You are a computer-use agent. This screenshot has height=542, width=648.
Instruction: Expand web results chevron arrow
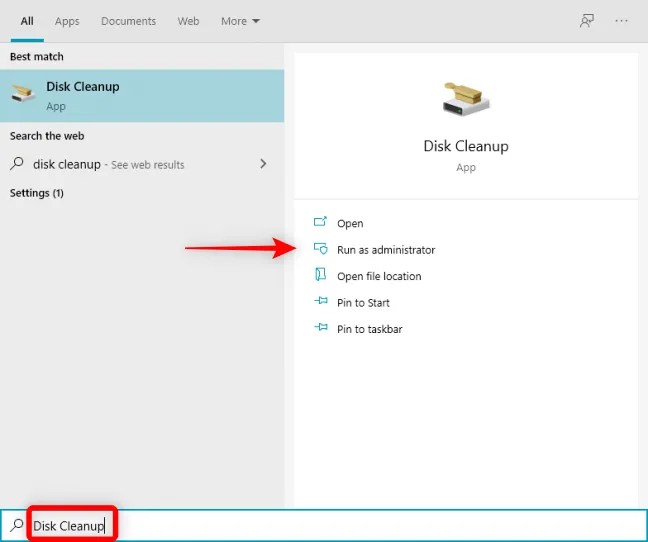pos(263,164)
